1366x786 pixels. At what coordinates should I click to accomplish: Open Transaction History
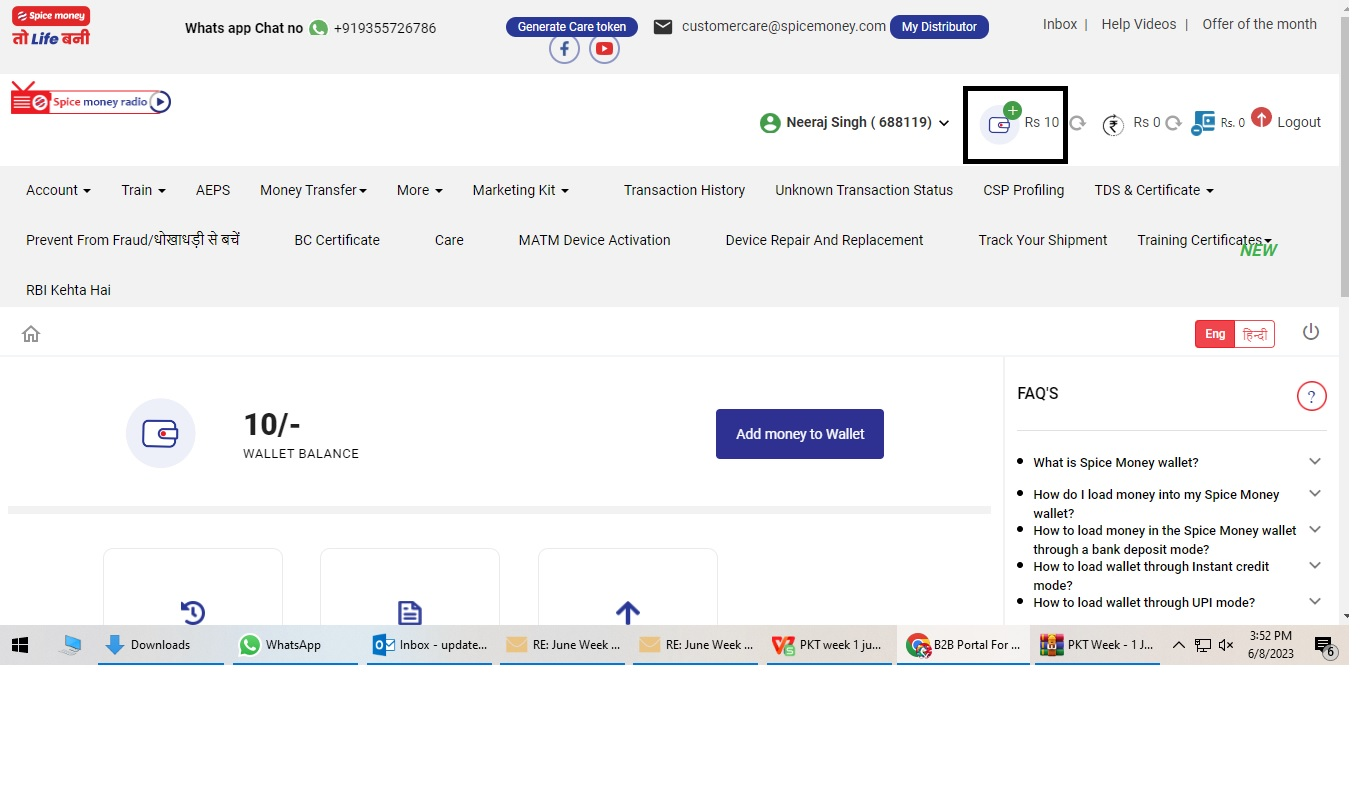pyautogui.click(x=684, y=190)
